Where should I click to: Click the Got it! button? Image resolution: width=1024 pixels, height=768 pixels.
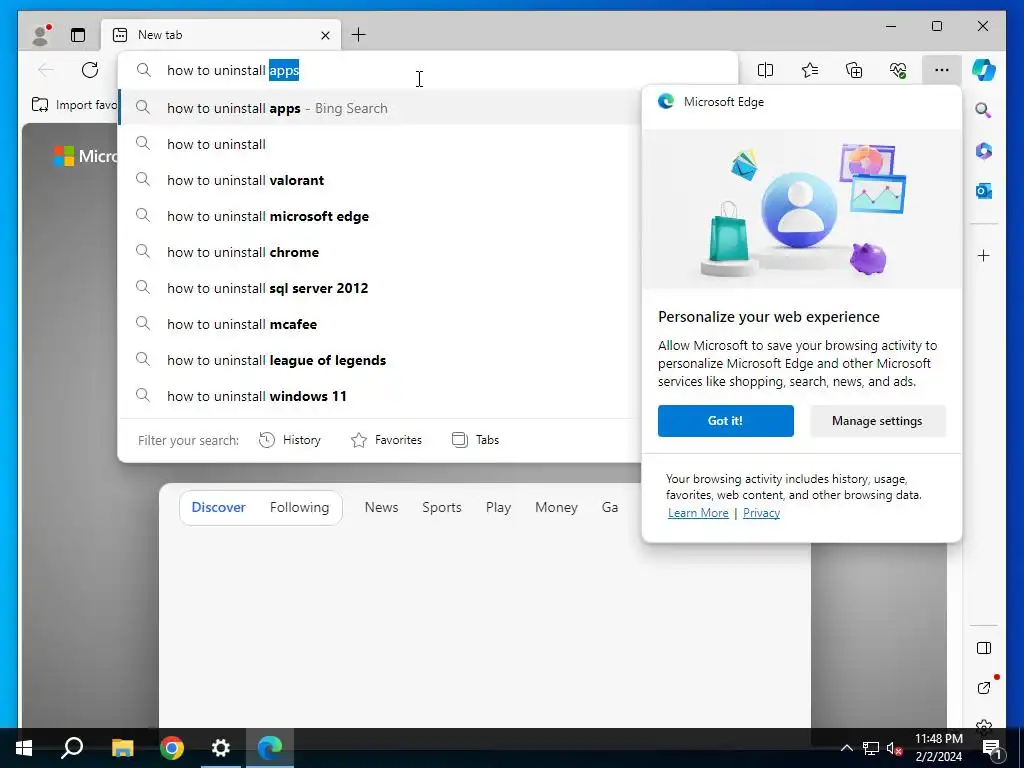[726, 421]
